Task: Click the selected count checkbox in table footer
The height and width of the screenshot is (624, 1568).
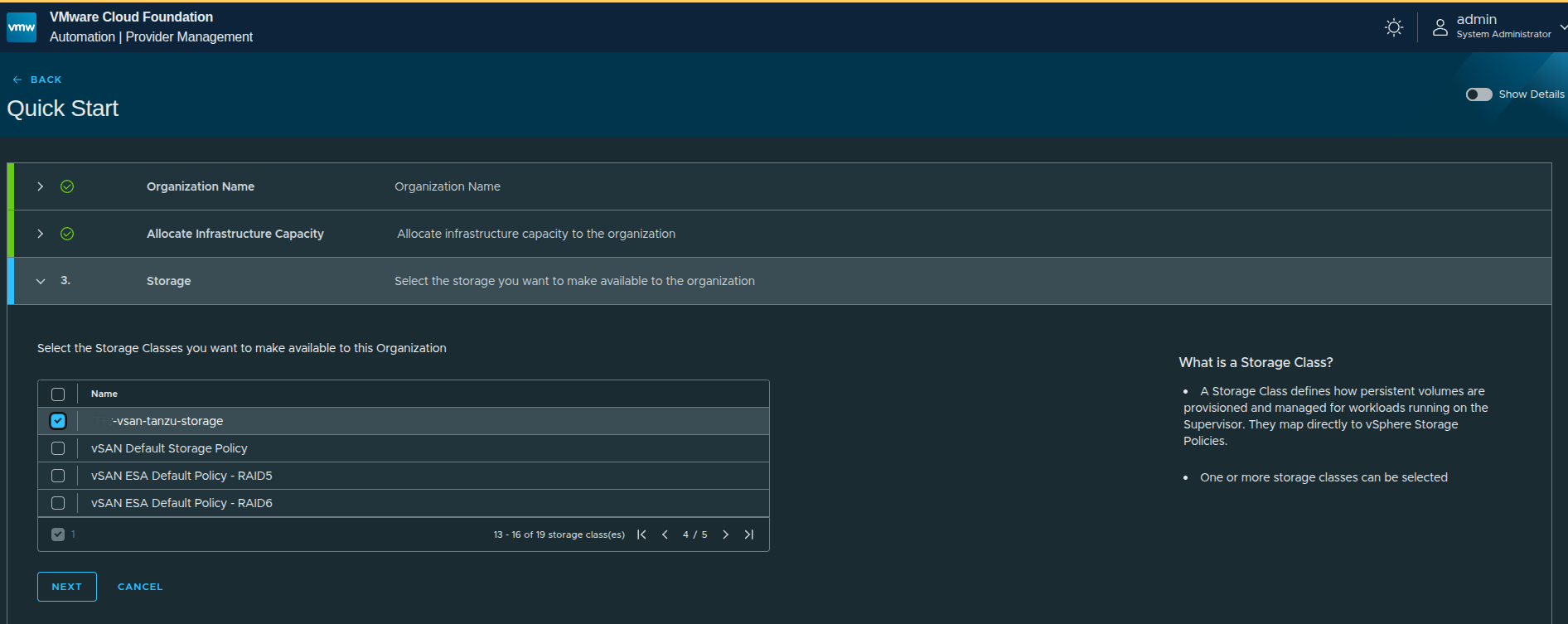Action: (x=58, y=535)
